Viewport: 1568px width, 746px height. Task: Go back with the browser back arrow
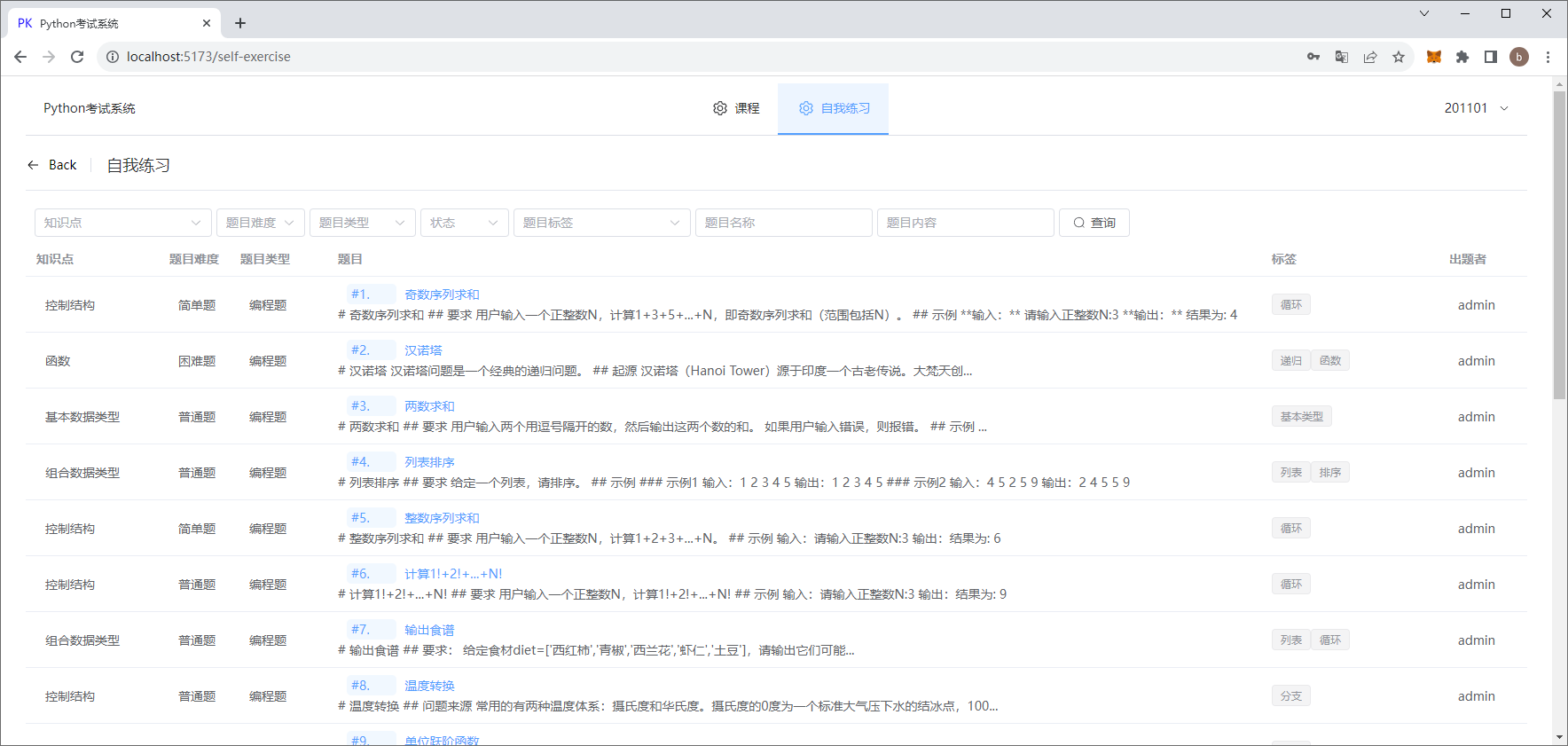click(x=20, y=57)
